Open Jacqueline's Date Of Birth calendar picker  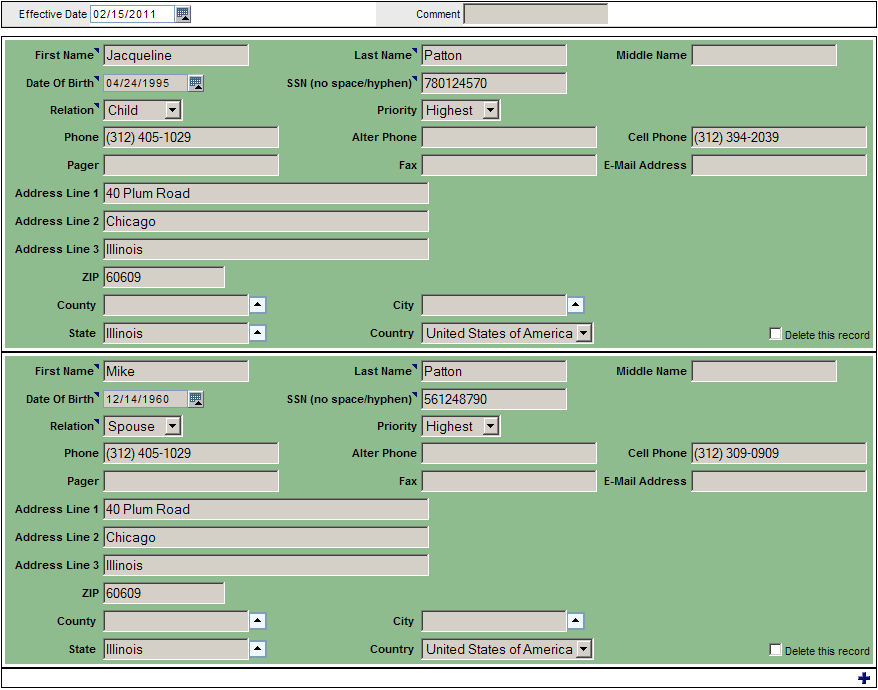coord(195,83)
